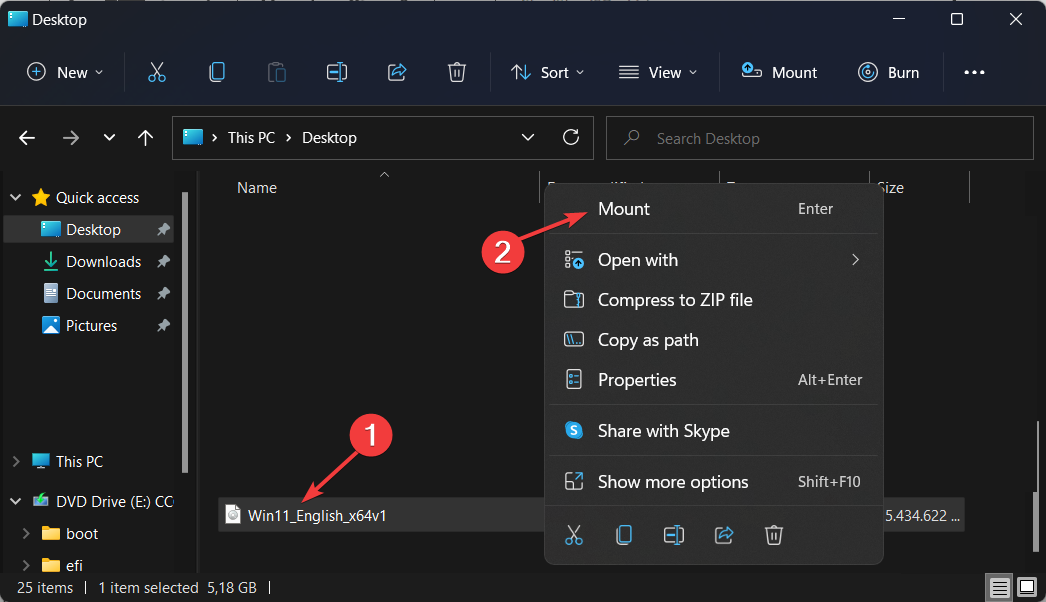Click the Burn disc button in the toolbar
The image size is (1046, 602).
tap(888, 72)
